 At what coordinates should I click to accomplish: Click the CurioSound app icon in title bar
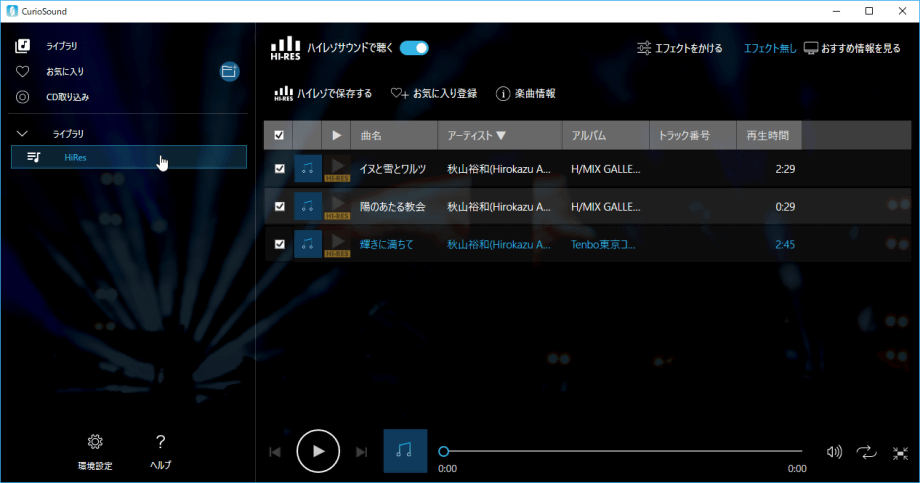pyautogui.click(x=12, y=11)
